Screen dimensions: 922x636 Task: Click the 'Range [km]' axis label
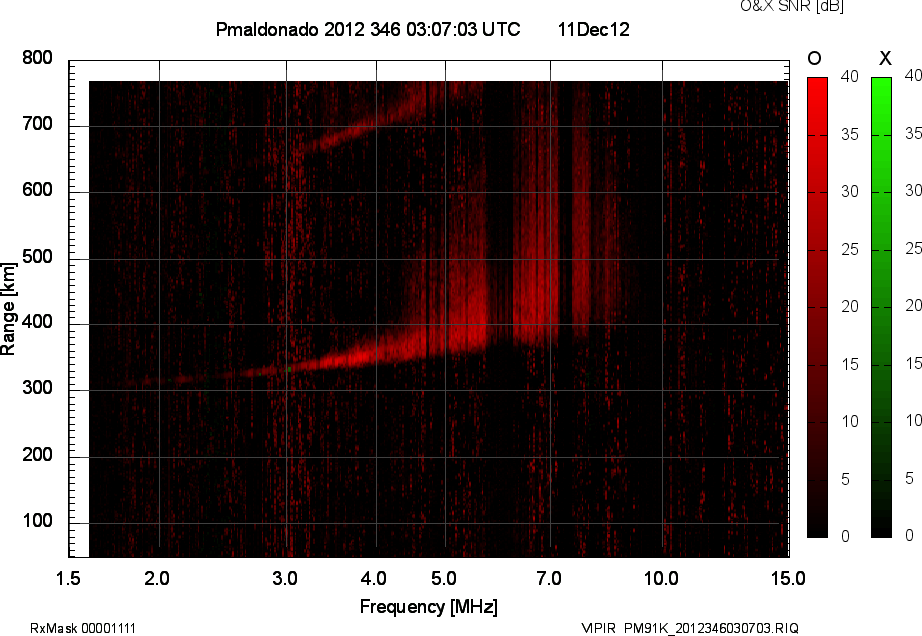coord(8,309)
